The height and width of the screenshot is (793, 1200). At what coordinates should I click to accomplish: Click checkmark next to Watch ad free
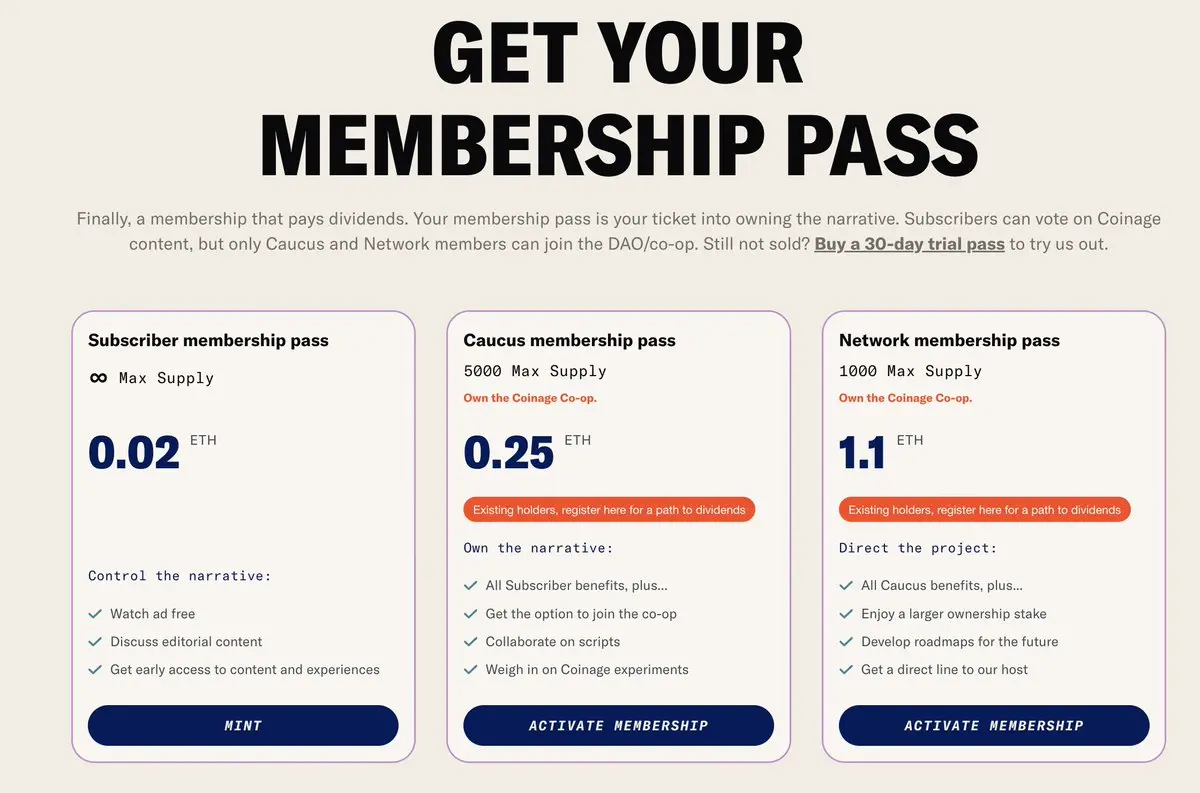click(x=95, y=614)
